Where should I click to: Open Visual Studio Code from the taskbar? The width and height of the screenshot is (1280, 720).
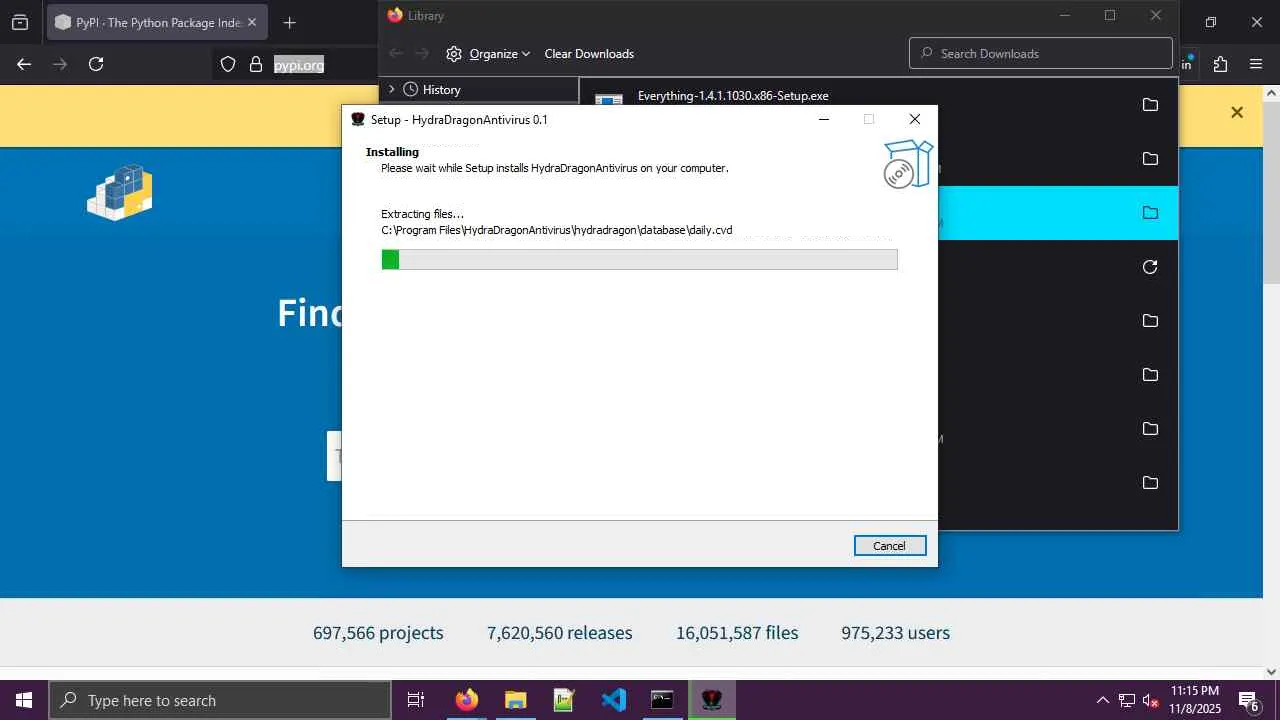(x=613, y=700)
